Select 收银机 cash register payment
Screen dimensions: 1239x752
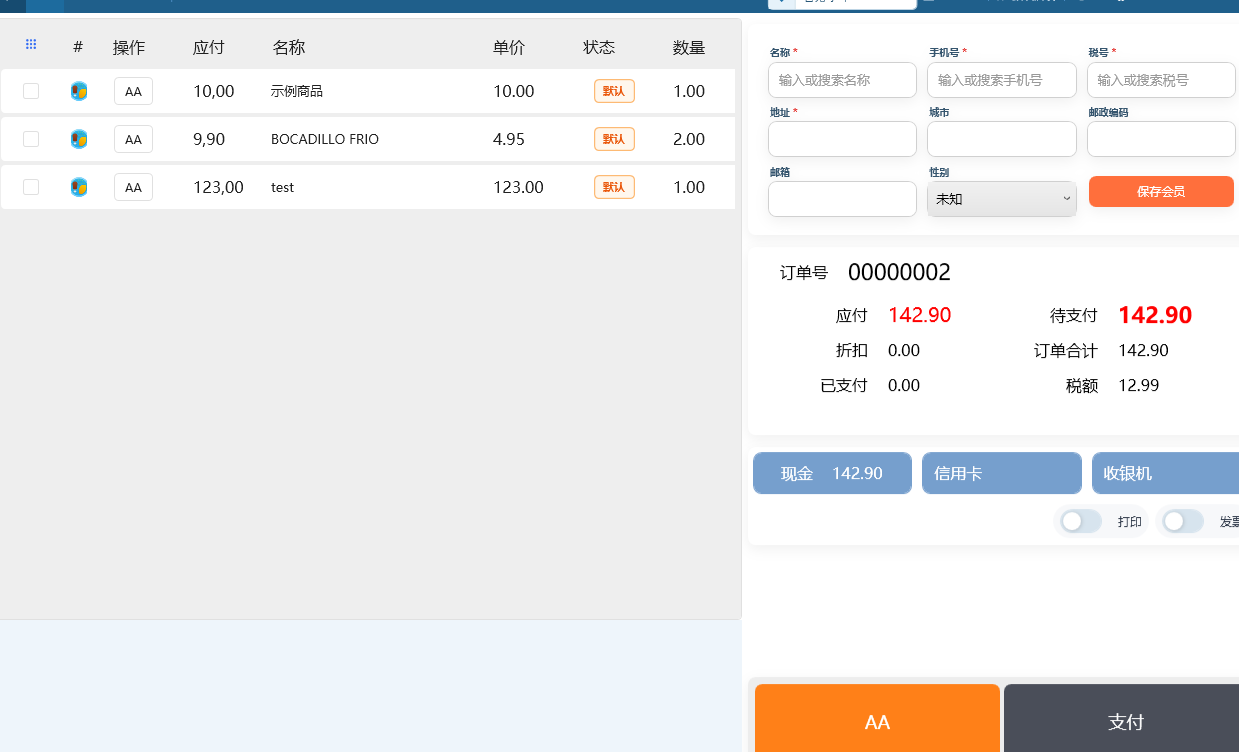point(1165,473)
